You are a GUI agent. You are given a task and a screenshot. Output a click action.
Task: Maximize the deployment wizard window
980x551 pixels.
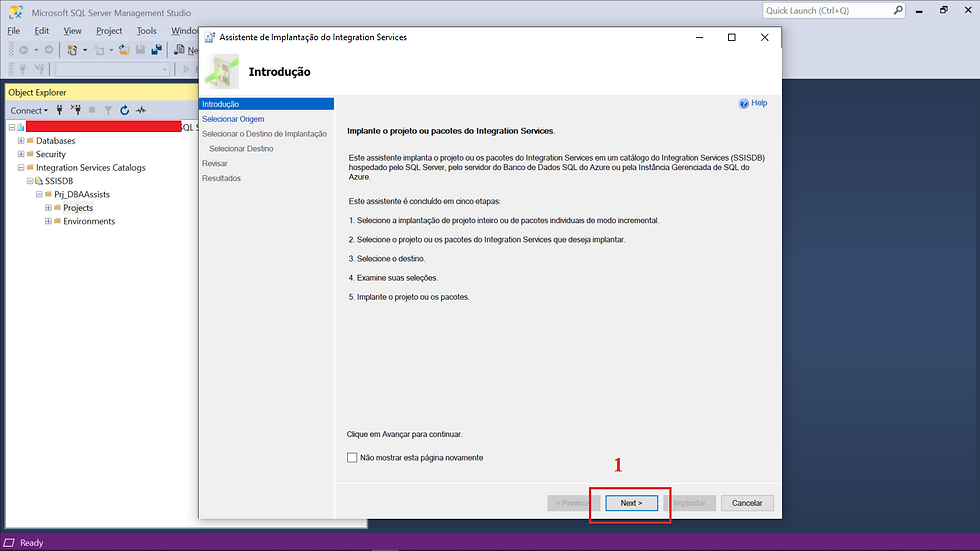pyautogui.click(x=732, y=37)
